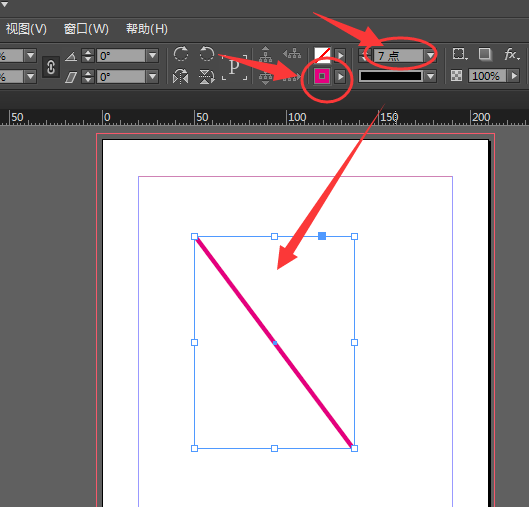529x507 pixels.
Task: Click the shear angle 0° input field
Action: pos(121,77)
